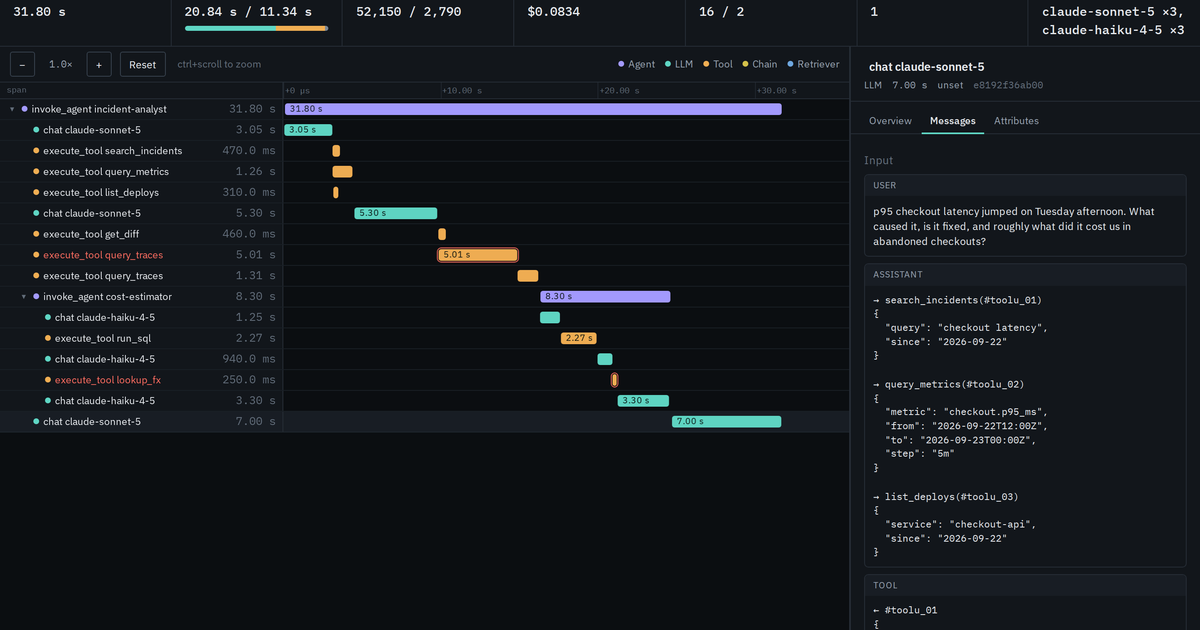This screenshot has height=630, width=1200.
Task: Select the execute_tool list_deploys row
Action: tap(141, 193)
